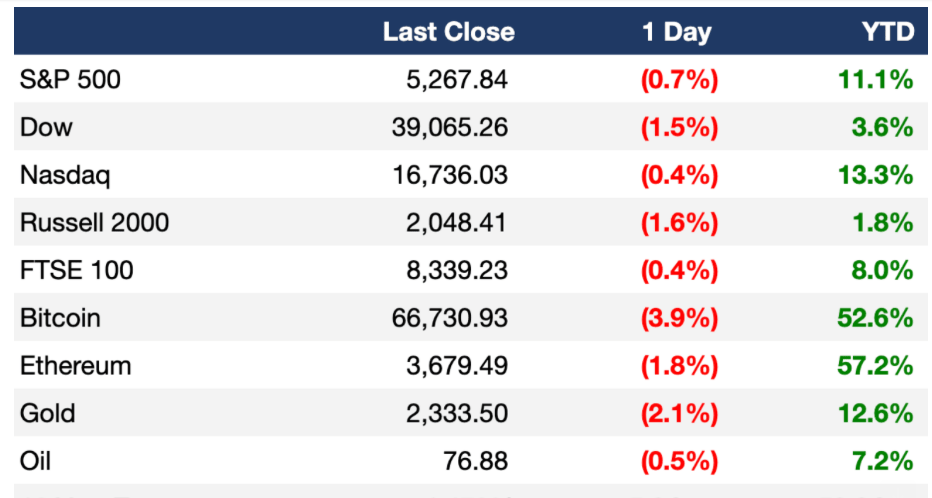Select the FTSE 100 label
The width and height of the screenshot is (932, 498).
(x=77, y=270)
